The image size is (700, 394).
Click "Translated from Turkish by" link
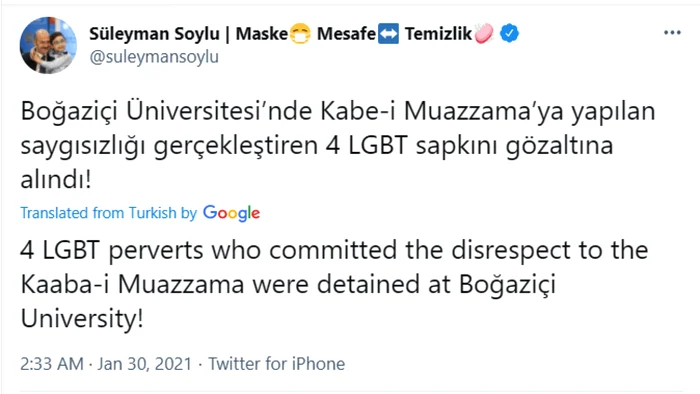[x=108, y=213]
